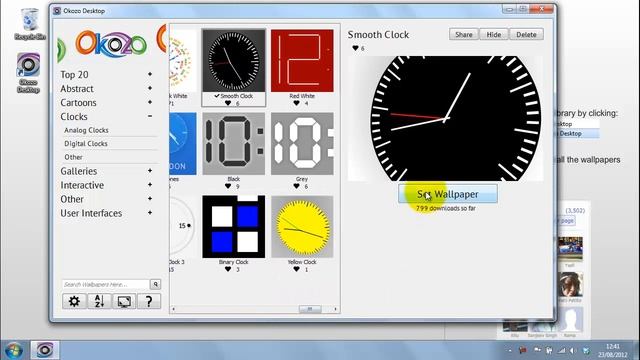The height and width of the screenshot is (360, 640).
Task: Select Analog Clocks subcategory
Action: [86, 130]
